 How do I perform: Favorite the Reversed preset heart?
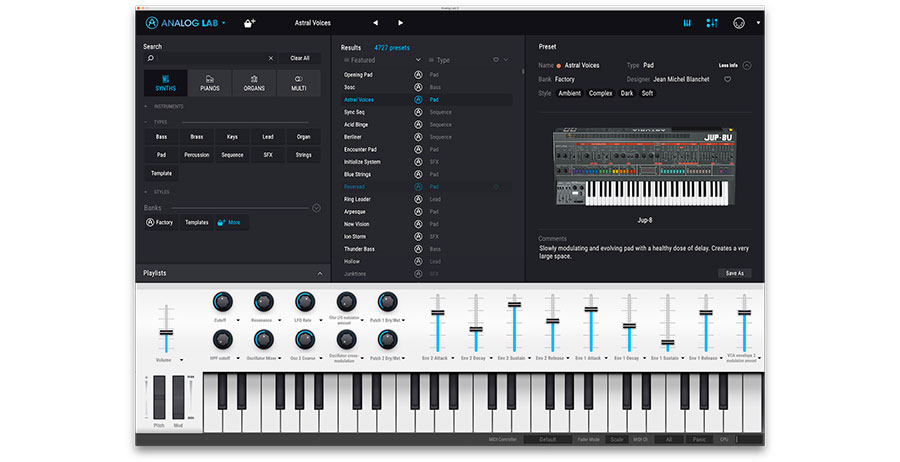click(496, 187)
